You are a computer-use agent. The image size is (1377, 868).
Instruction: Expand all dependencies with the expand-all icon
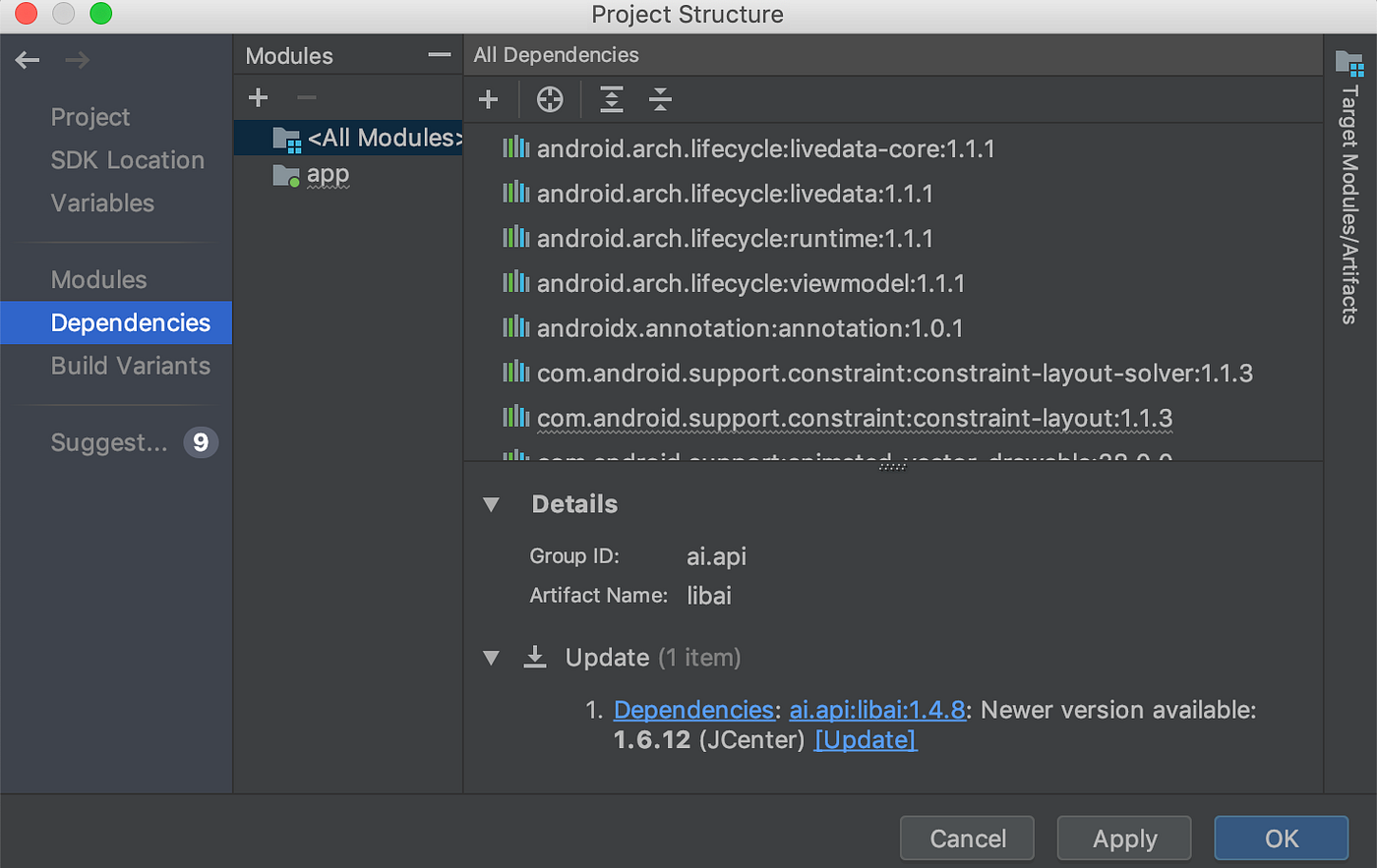click(611, 99)
